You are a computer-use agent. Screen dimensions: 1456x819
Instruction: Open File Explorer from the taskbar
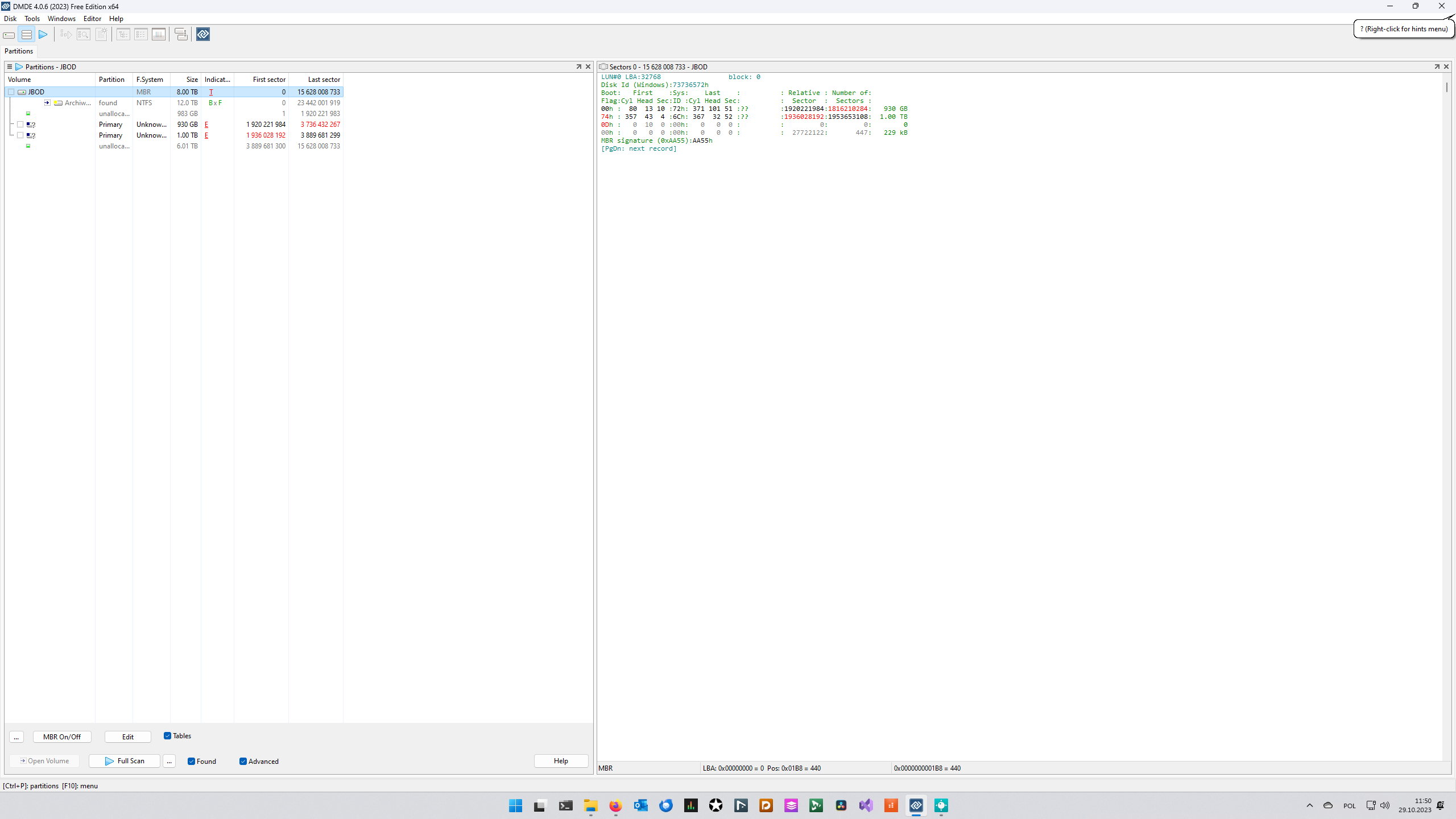tap(591, 805)
